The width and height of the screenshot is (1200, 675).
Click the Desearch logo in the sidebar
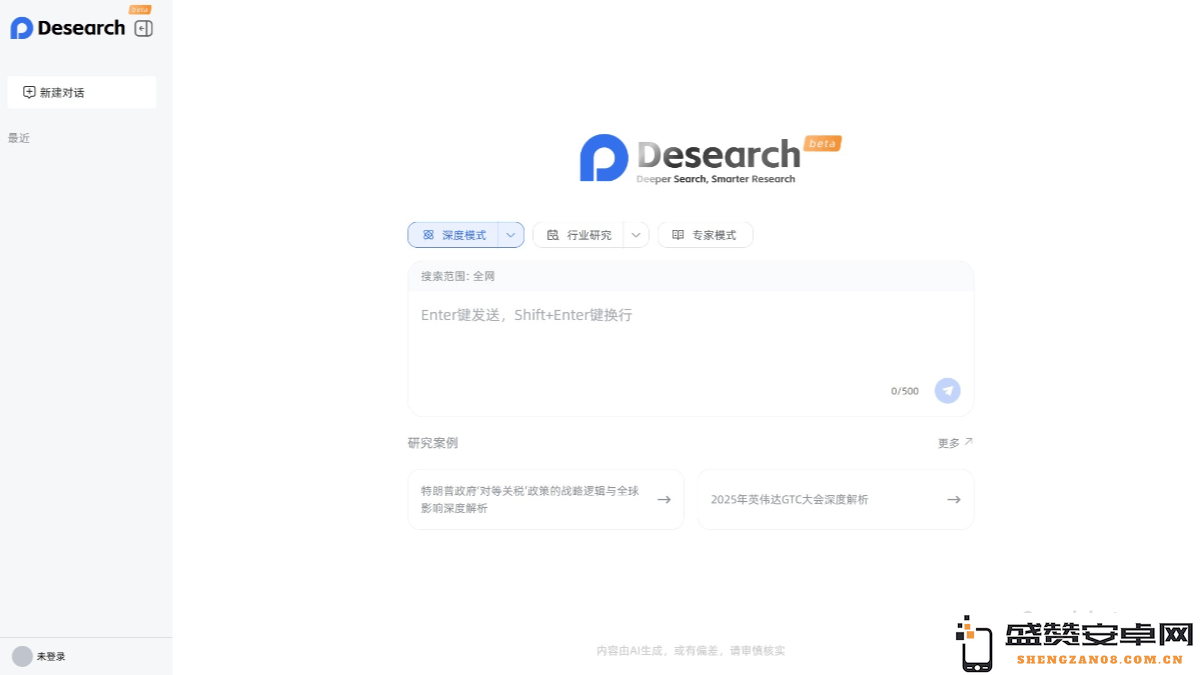click(x=68, y=28)
